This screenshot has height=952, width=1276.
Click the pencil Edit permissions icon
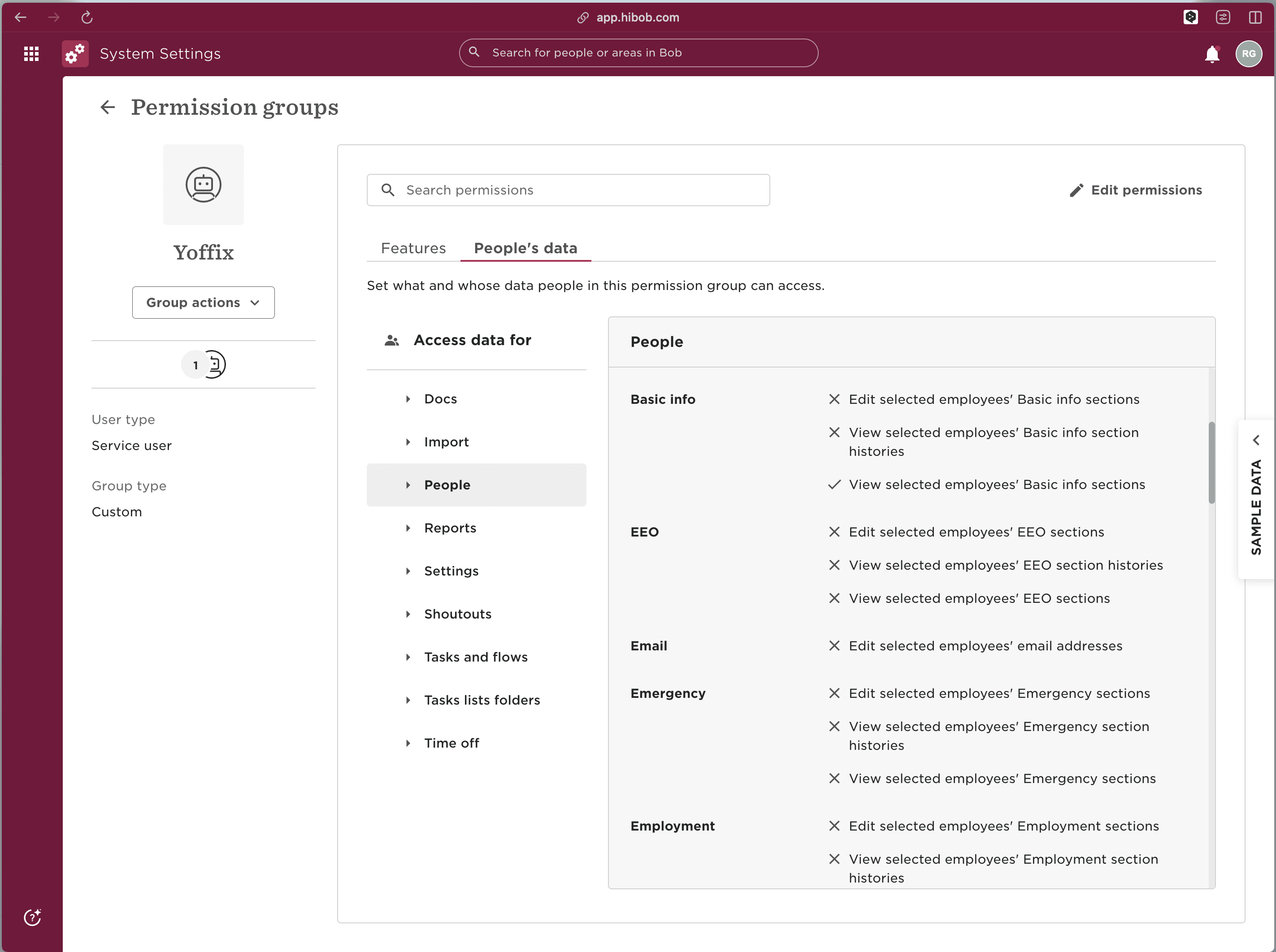(x=1076, y=190)
